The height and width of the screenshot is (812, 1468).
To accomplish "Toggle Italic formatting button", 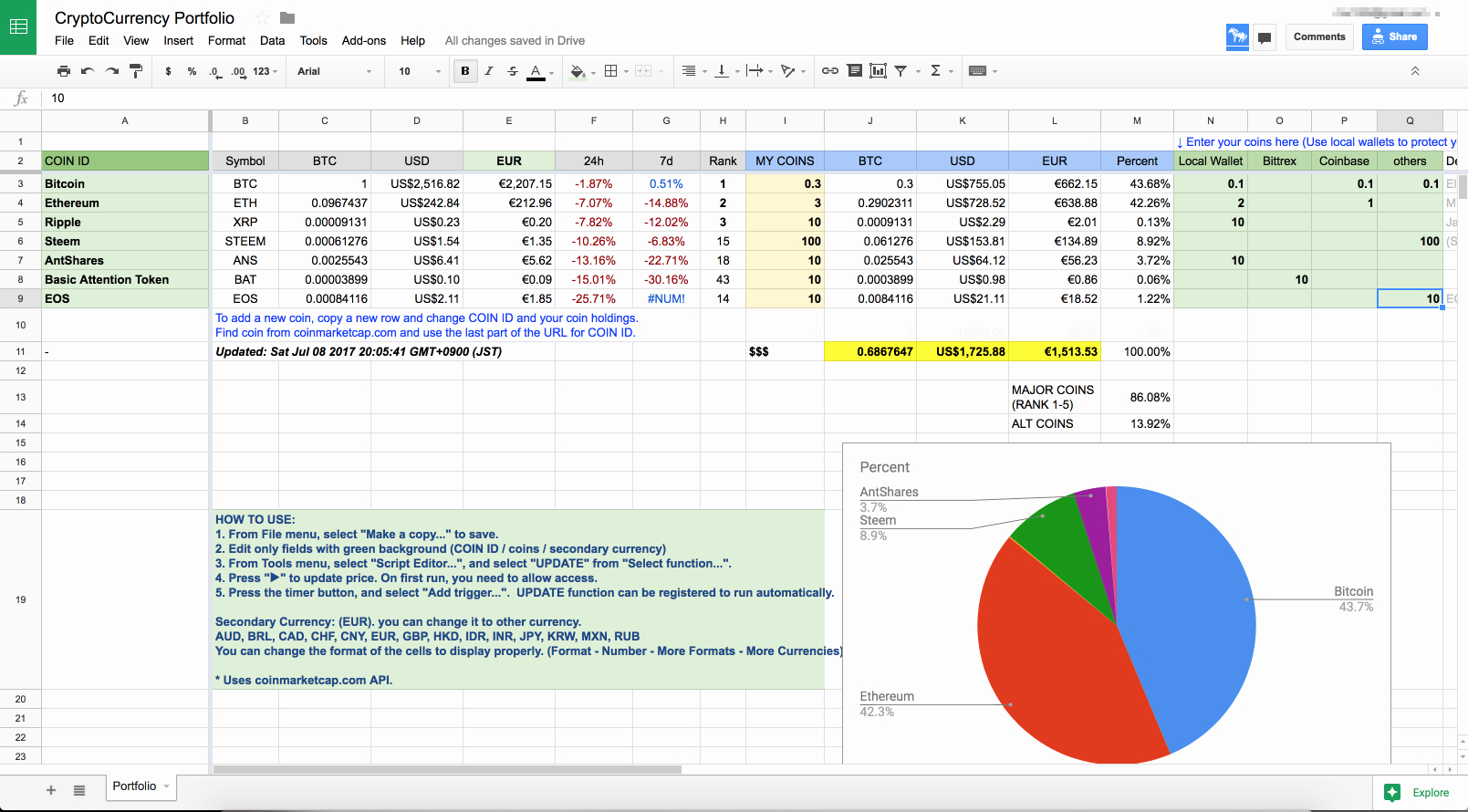I will pos(489,71).
